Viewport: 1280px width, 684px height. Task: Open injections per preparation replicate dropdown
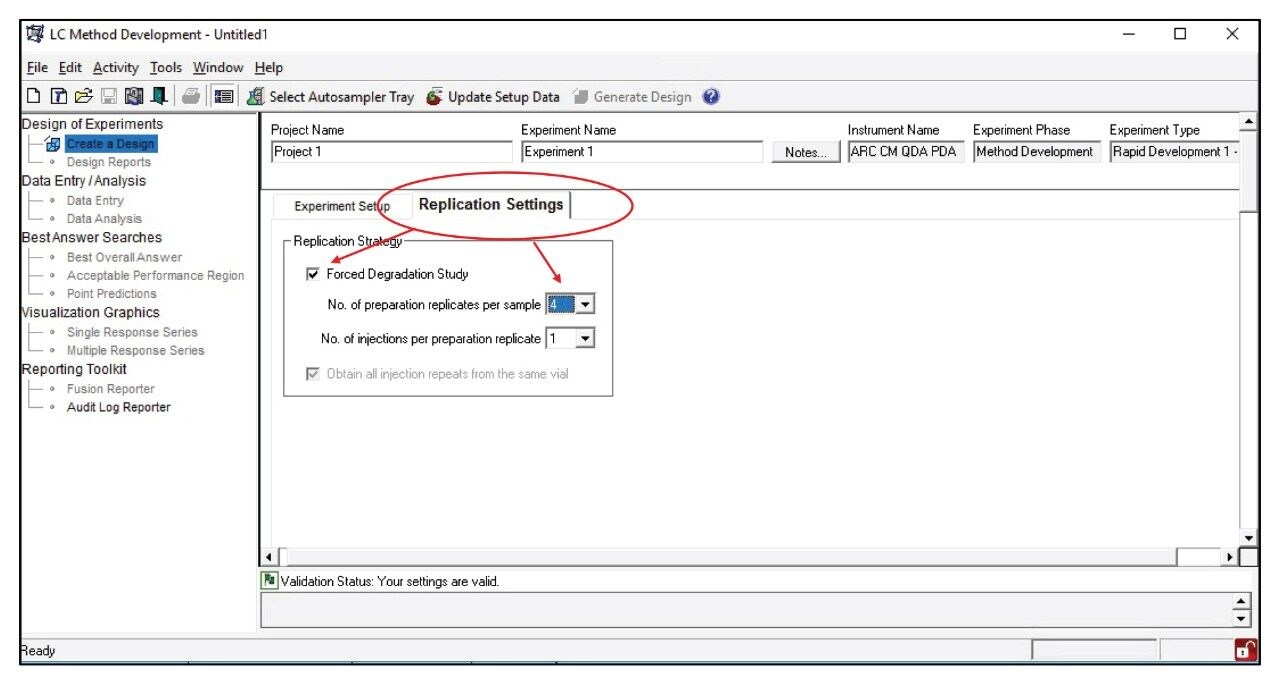click(x=585, y=337)
